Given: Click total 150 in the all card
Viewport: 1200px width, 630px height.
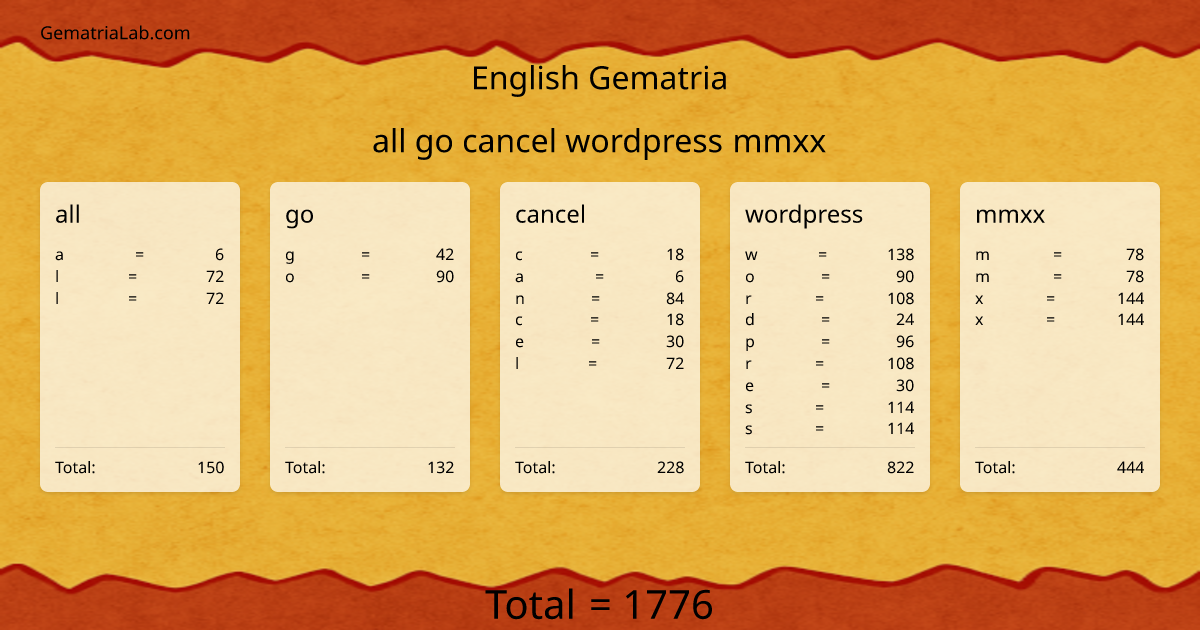Looking at the screenshot, I should (x=211, y=467).
